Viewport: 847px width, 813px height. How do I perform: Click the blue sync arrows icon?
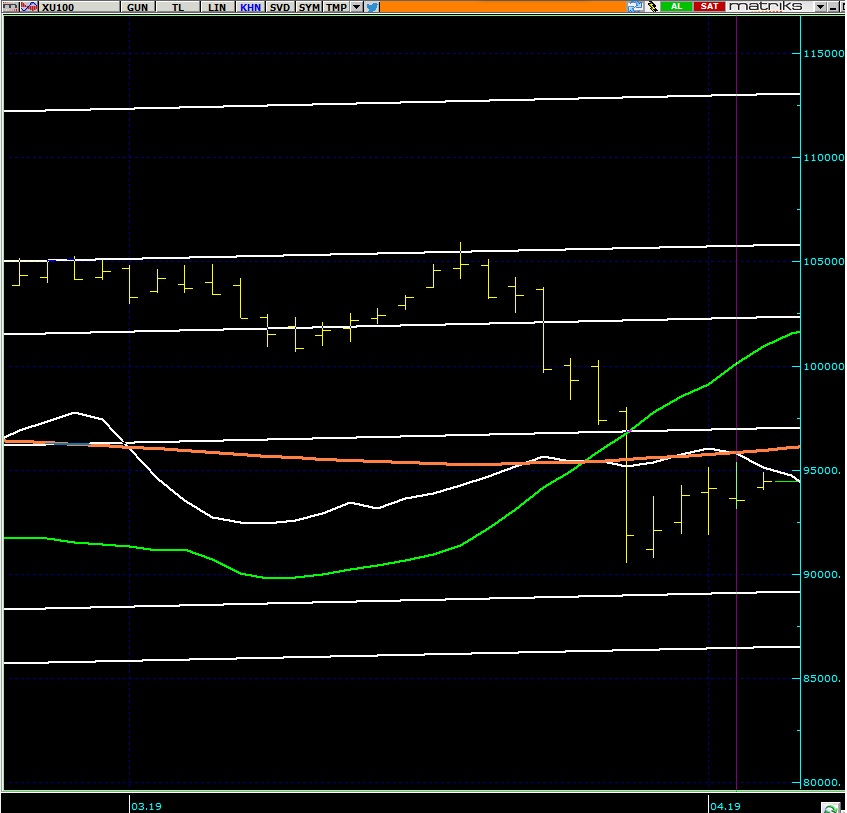coord(635,6)
